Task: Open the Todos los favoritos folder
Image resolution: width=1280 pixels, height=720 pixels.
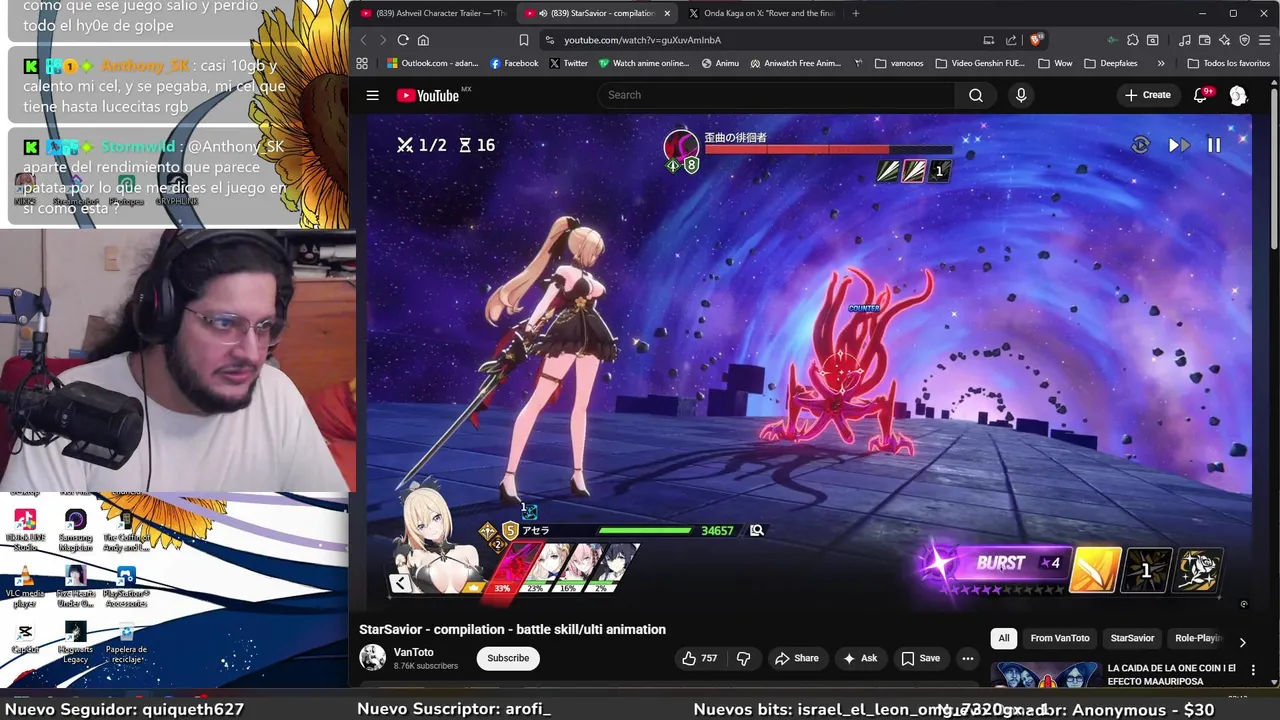Action: 1229,63
